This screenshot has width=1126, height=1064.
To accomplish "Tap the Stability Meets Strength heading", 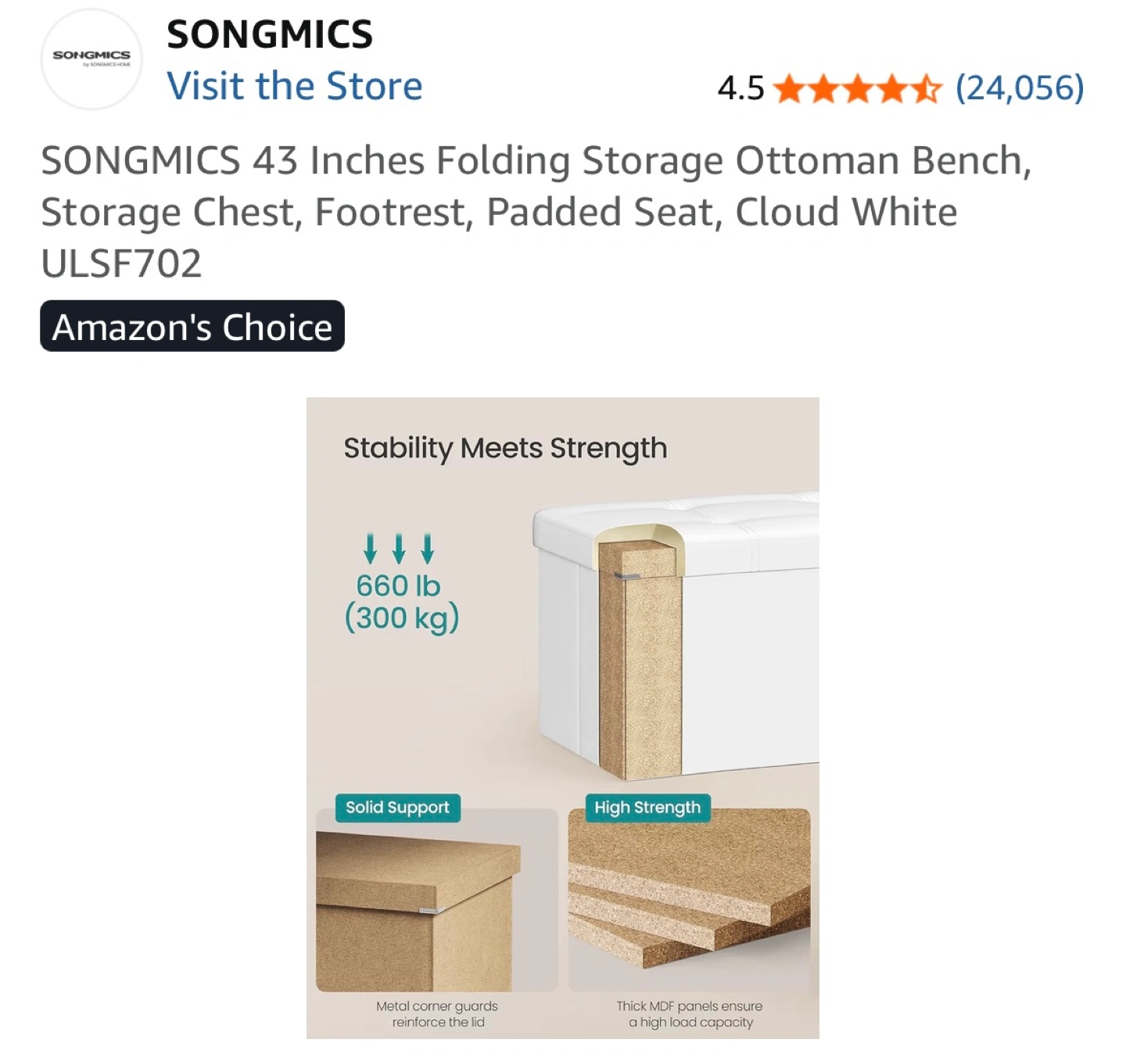I will click(505, 449).
